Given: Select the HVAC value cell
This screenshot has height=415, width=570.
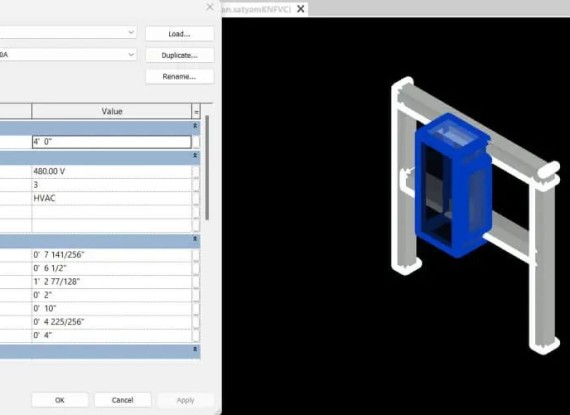Looking at the screenshot, I should coord(112,198).
